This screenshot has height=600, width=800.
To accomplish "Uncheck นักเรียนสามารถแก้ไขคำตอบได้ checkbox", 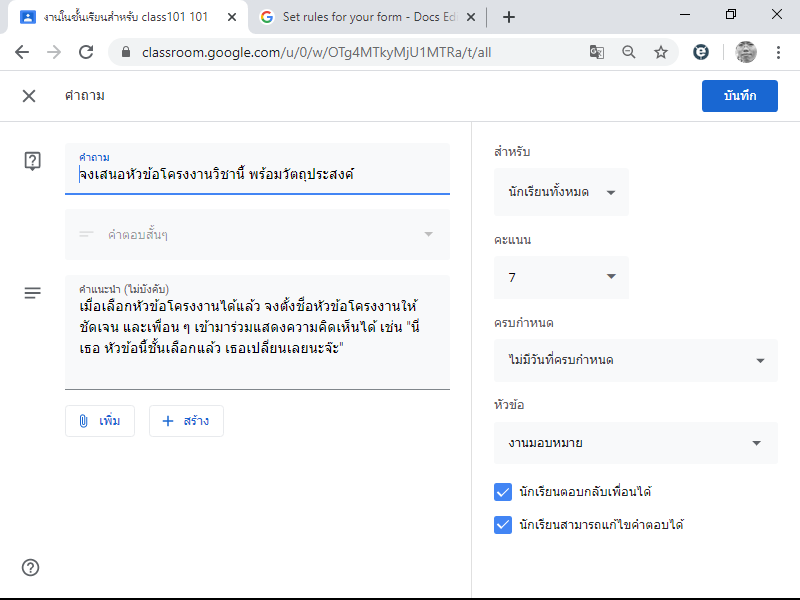I will pos(503,524).
